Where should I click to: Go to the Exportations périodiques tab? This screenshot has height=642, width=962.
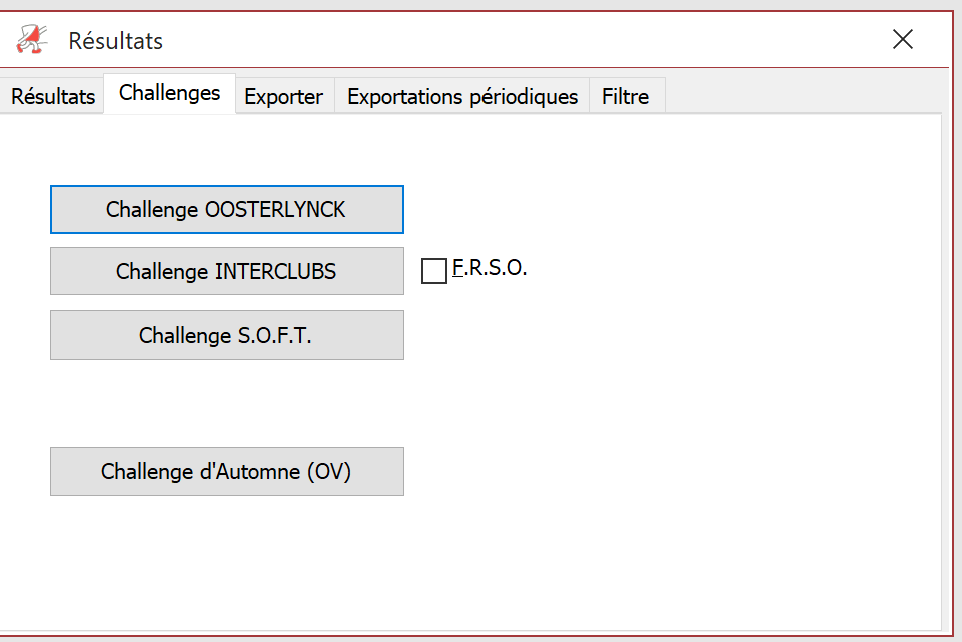pyautogui.click(x=463, y=96)
